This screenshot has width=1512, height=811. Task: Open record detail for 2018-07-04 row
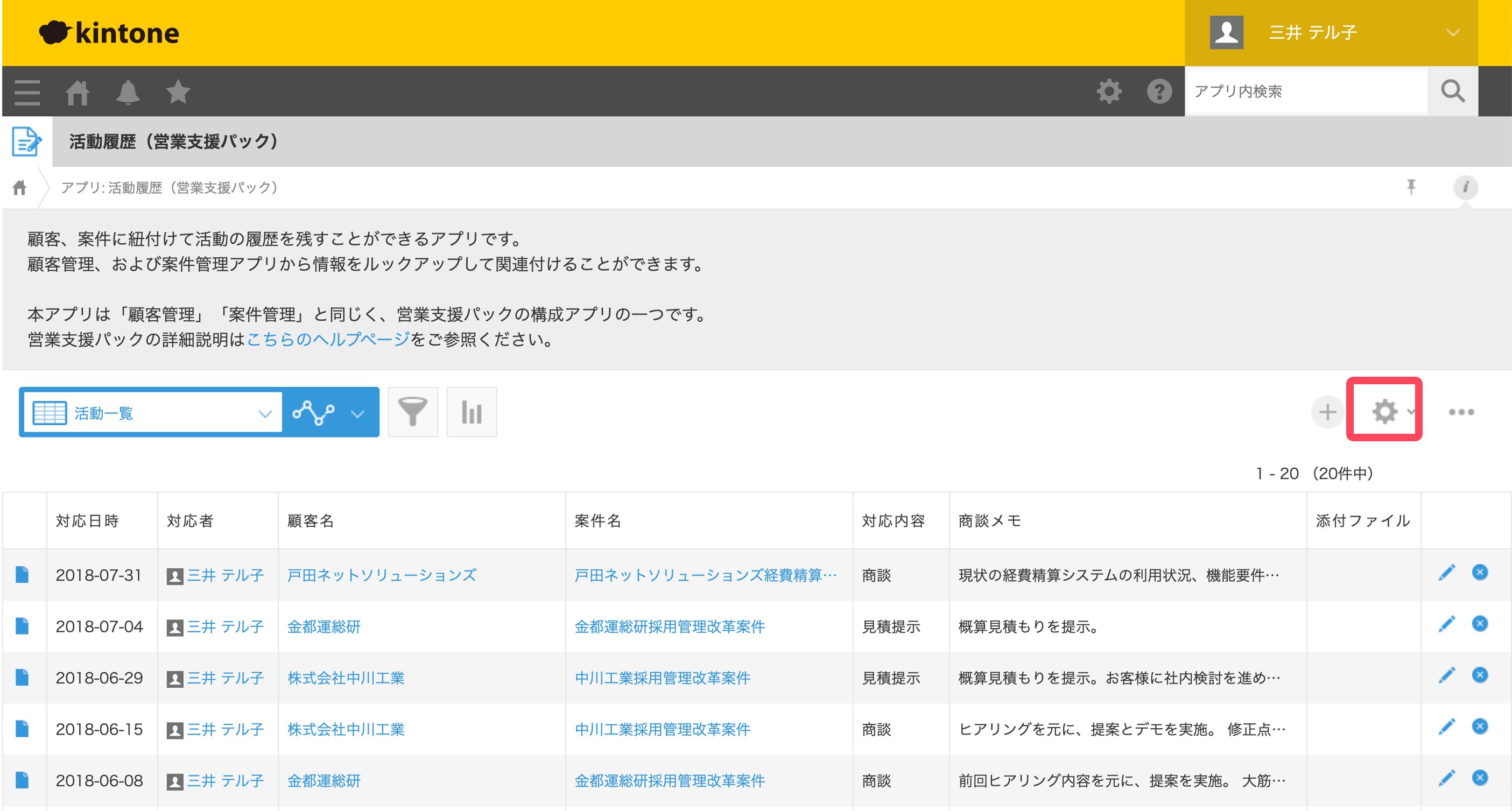22,626
